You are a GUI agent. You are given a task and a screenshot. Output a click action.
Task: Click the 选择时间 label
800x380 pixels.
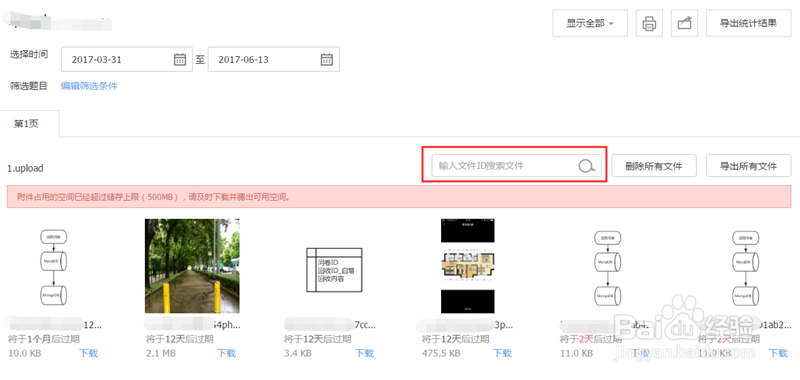(x=29, y=55)
